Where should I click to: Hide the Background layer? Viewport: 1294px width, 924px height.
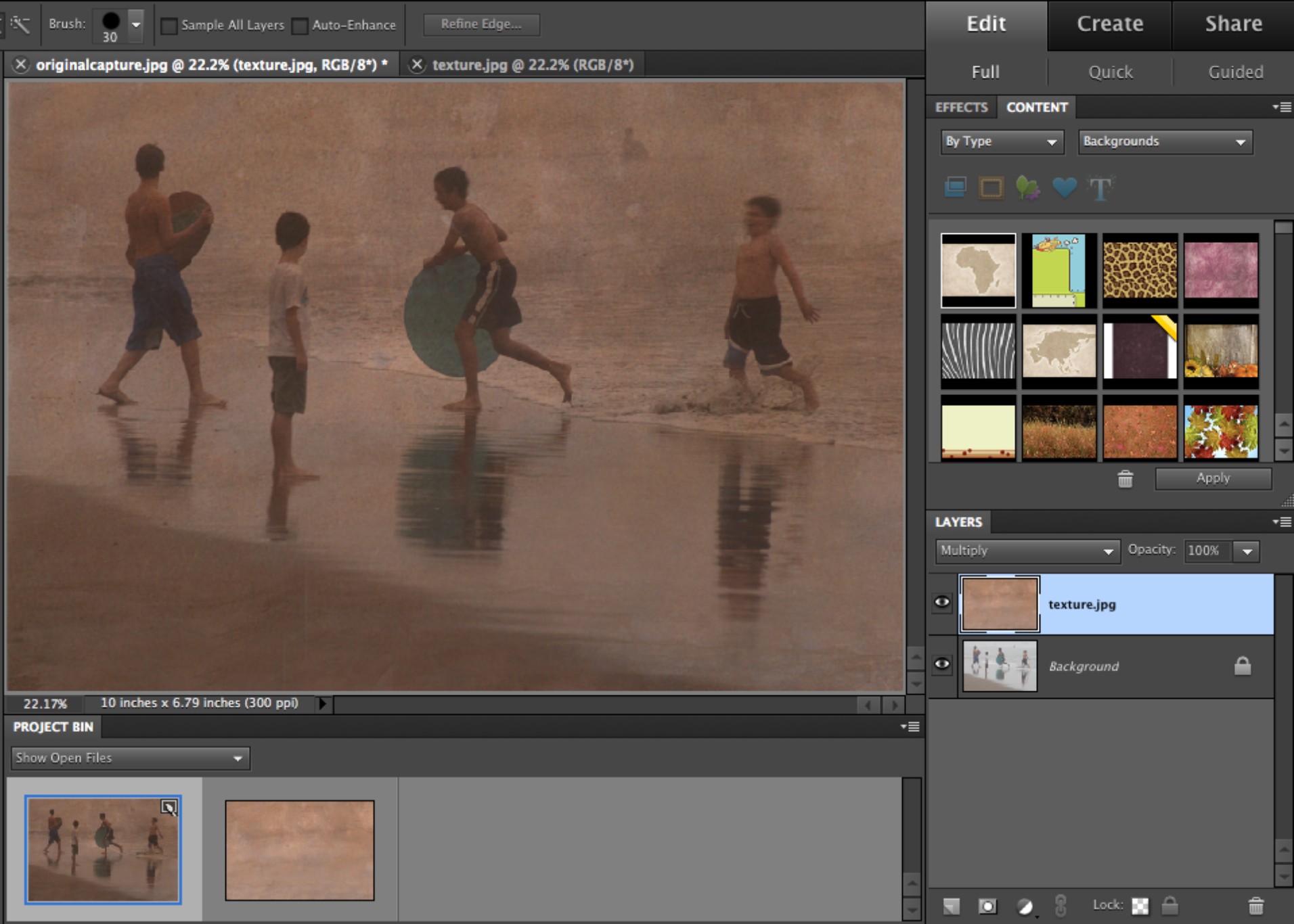[x=941, y=664]
